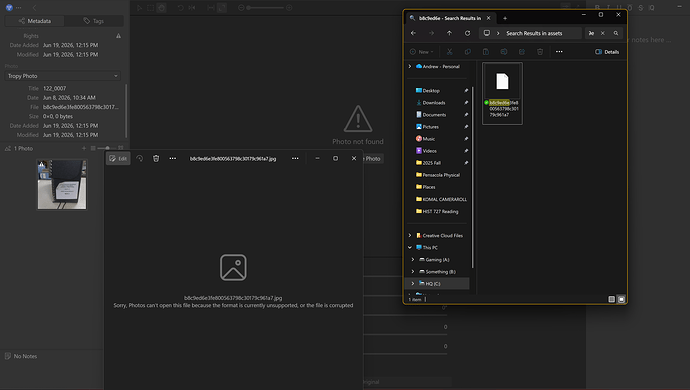Switch to the Tags tab
The height and width of the screenshot is (390, 690).
(x=94, y=21)
